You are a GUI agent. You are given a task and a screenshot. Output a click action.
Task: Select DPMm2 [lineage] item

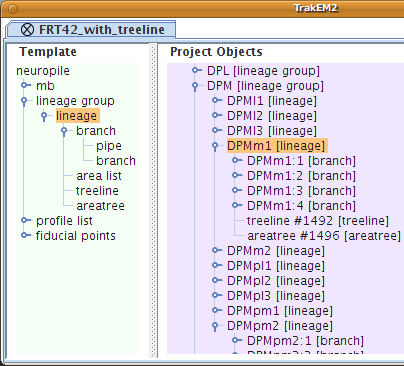pyautogui.click(x=276, y=251)
